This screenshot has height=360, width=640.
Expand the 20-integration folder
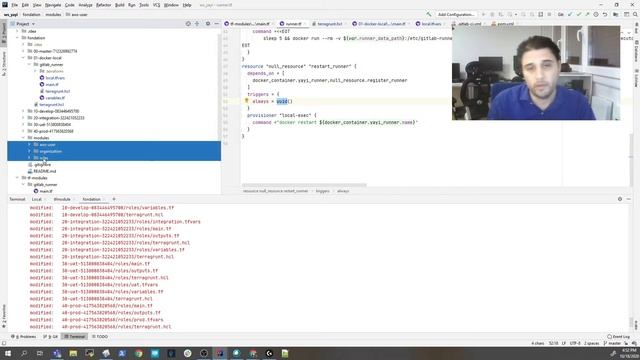(x=23, y=118)
